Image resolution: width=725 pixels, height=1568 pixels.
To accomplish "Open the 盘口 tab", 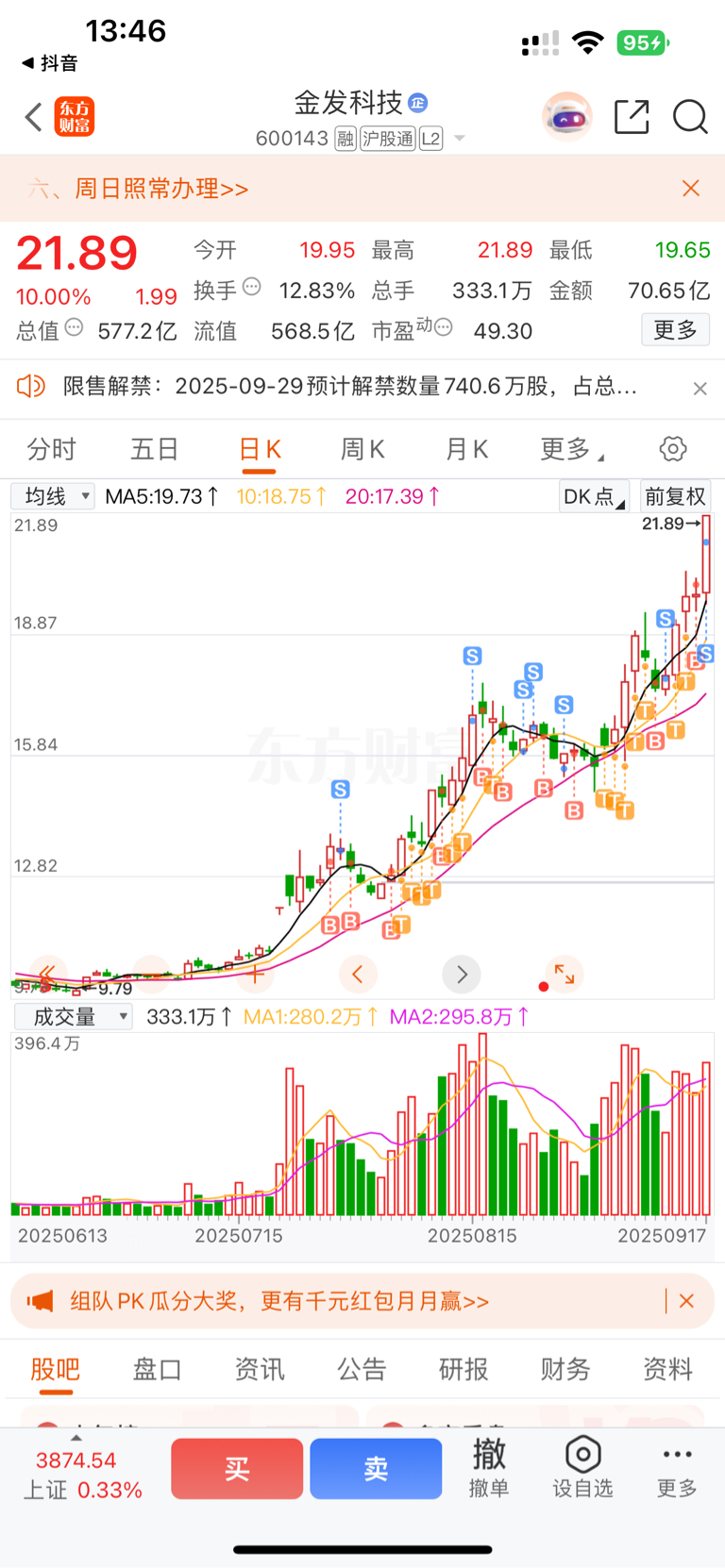I will [x=158, y=1369].
